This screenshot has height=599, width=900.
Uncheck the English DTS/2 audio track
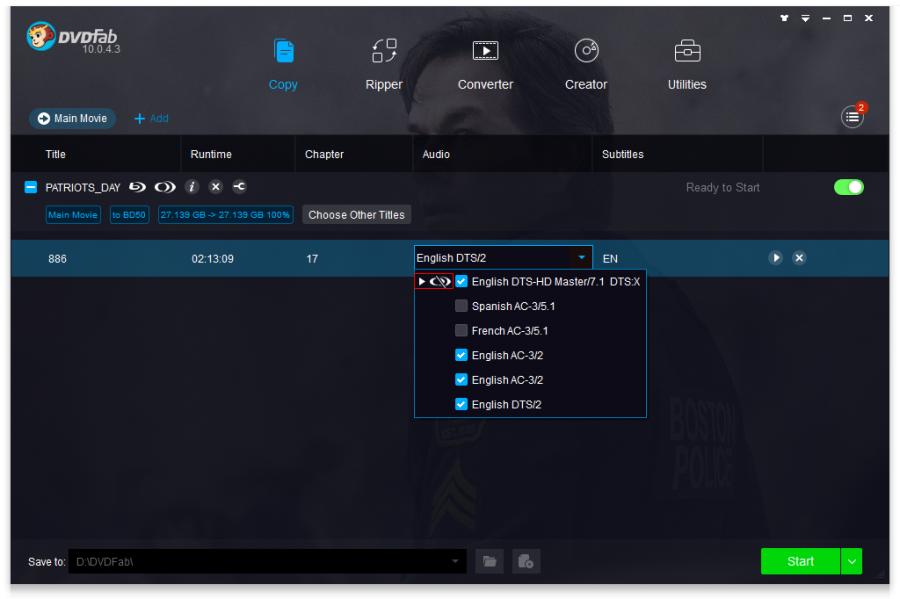click(461, 404)
